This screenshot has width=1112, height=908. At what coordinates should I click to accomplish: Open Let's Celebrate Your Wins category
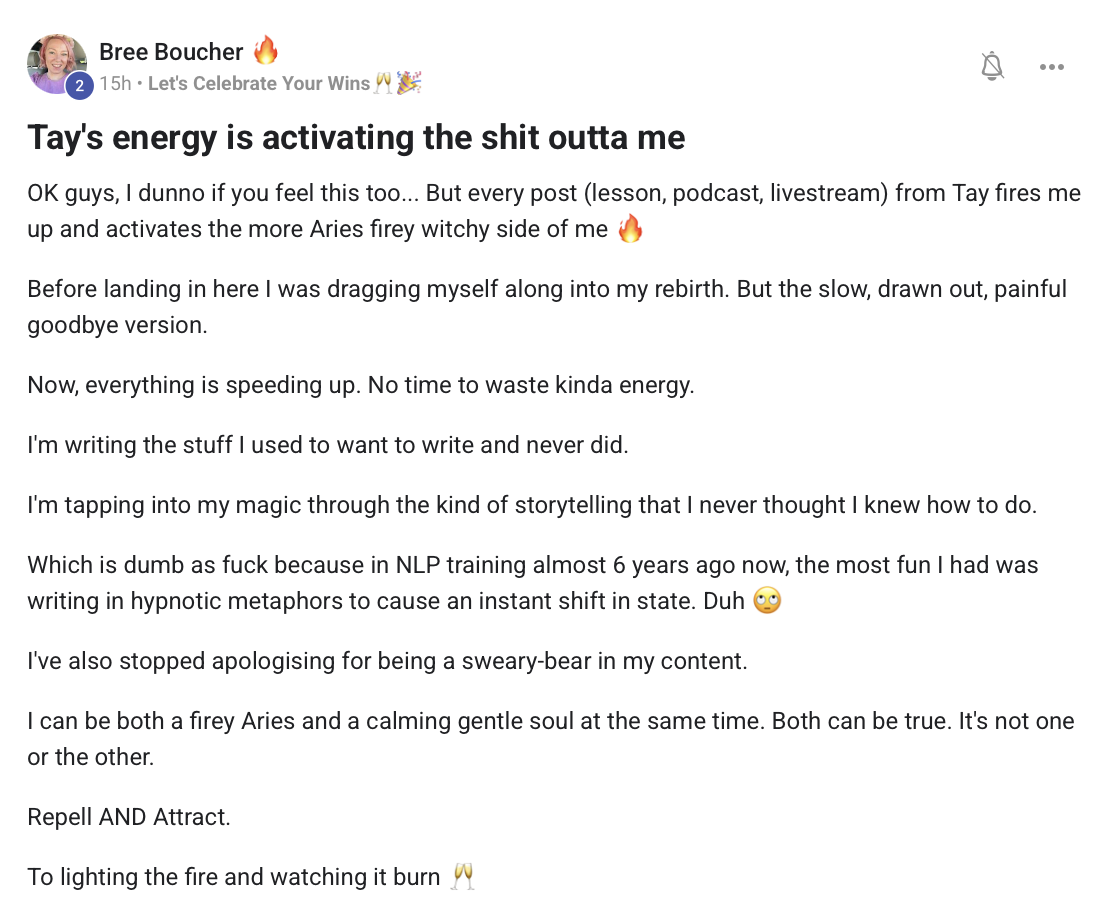(259, 84)
